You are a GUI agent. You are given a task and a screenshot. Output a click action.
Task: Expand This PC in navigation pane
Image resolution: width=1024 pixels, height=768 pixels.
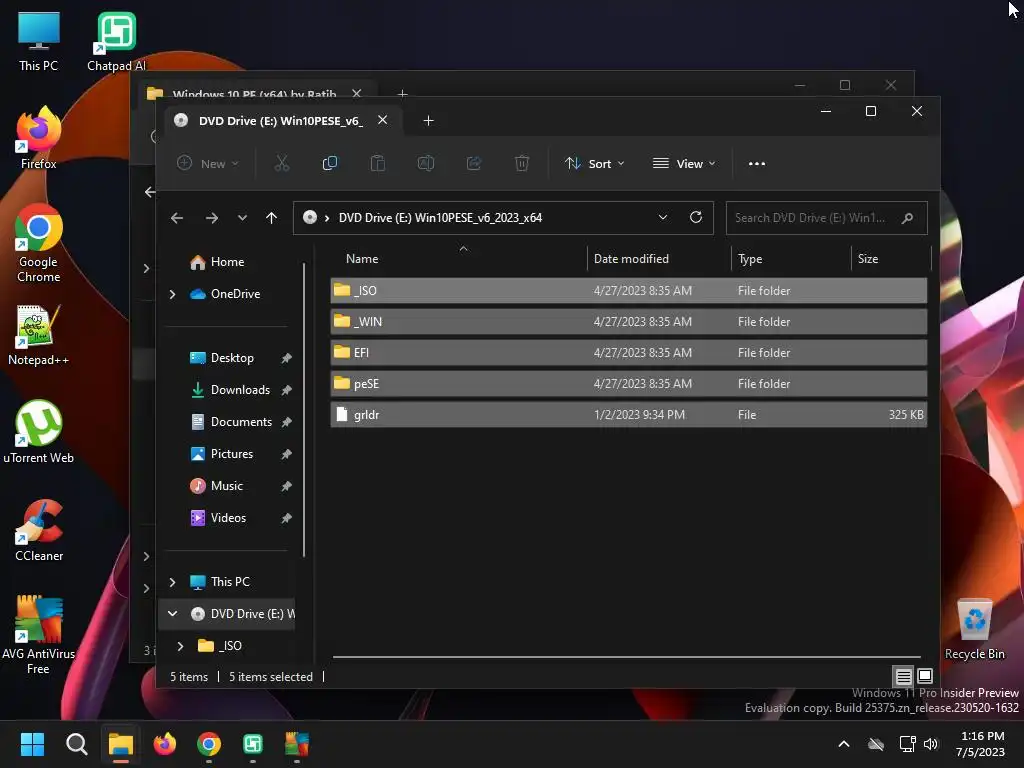click(x=172, y=582)
